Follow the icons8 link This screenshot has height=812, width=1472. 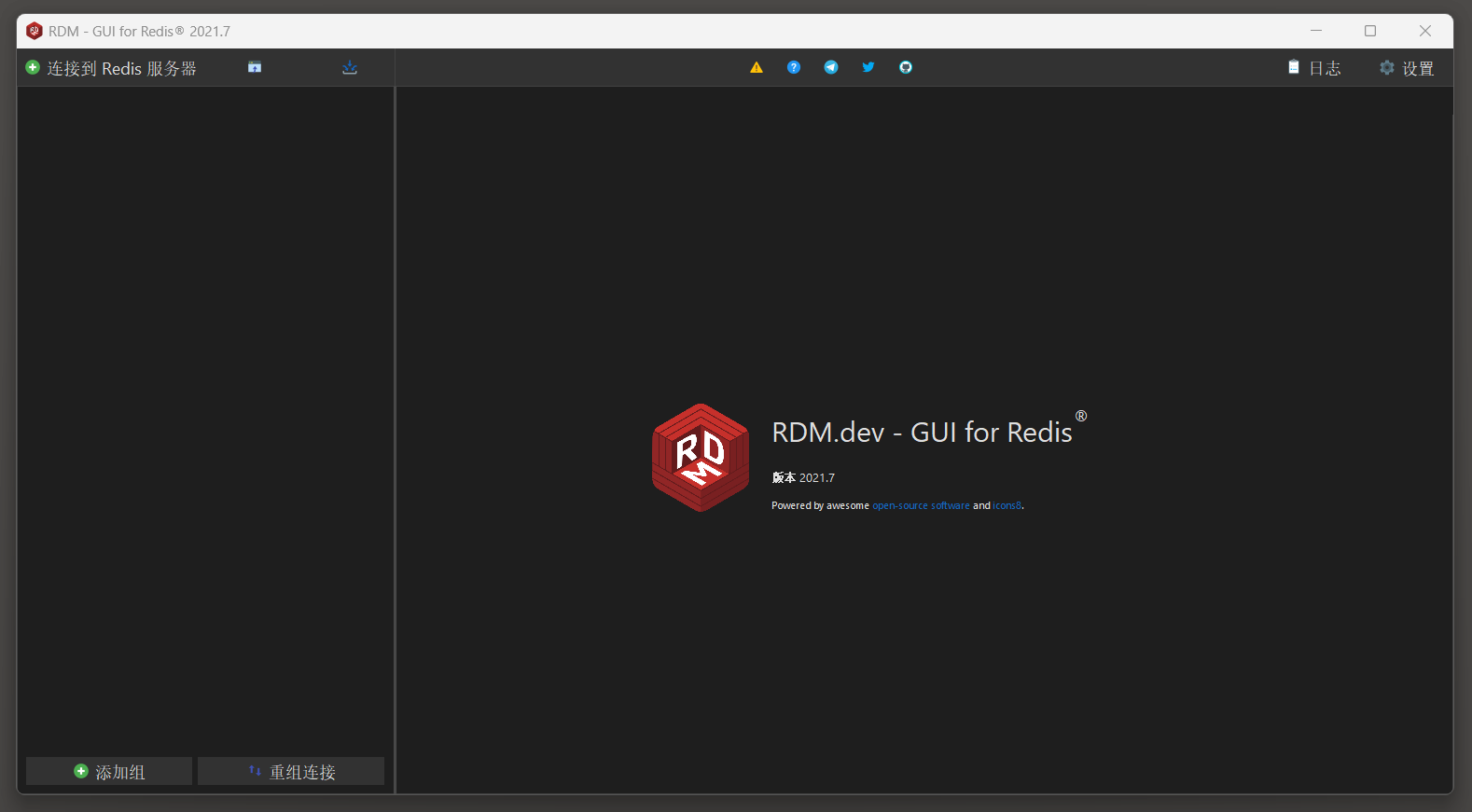pyautogui.click(x=1007, y=505)
